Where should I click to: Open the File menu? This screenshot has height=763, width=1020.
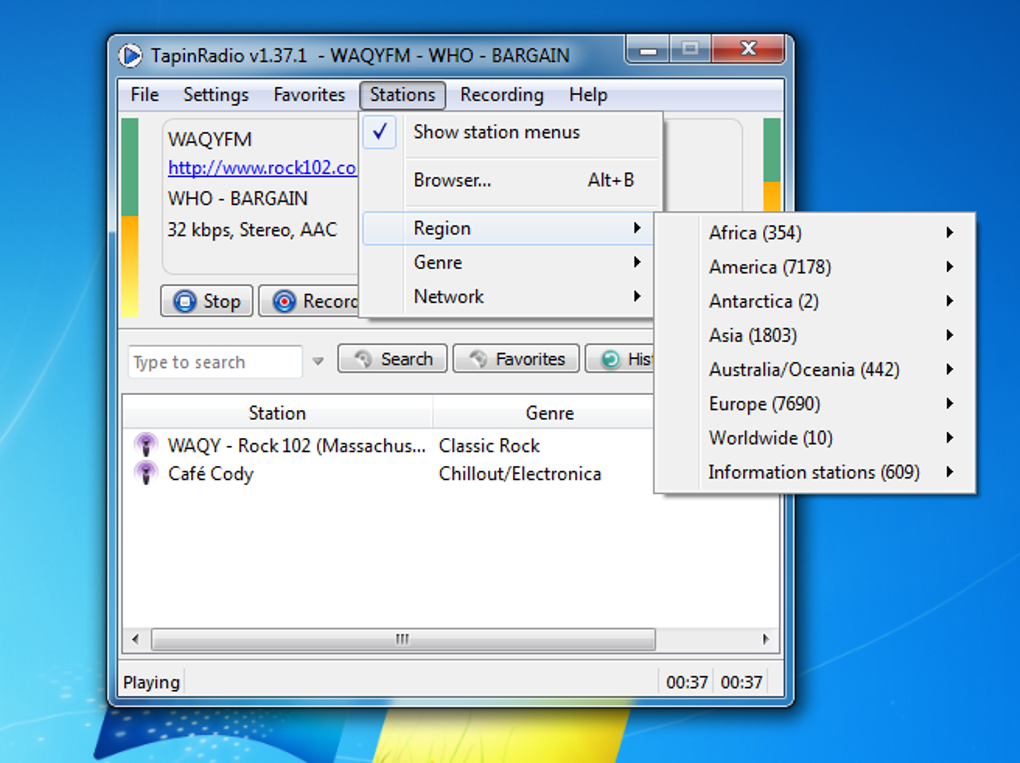[x=144, y=95]
